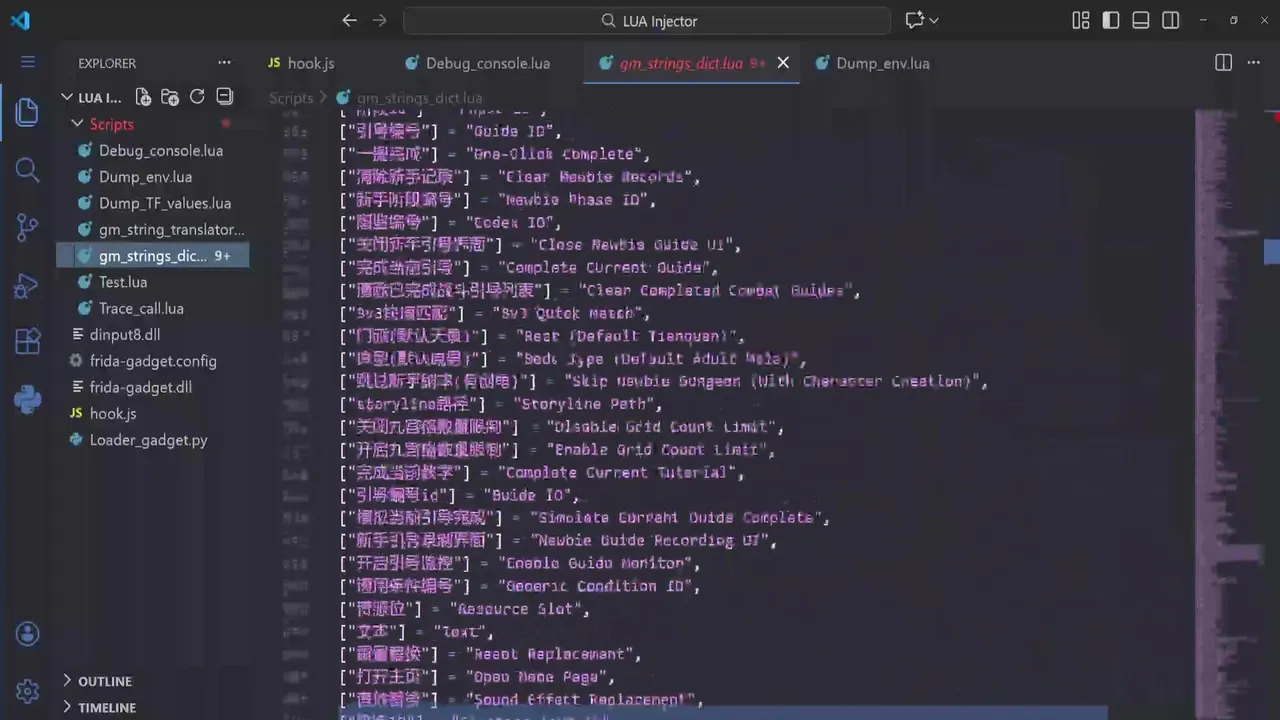1280x720 pixels.
Task: Open frida-gadget.config in the file tree
Action: coord(153,361)
